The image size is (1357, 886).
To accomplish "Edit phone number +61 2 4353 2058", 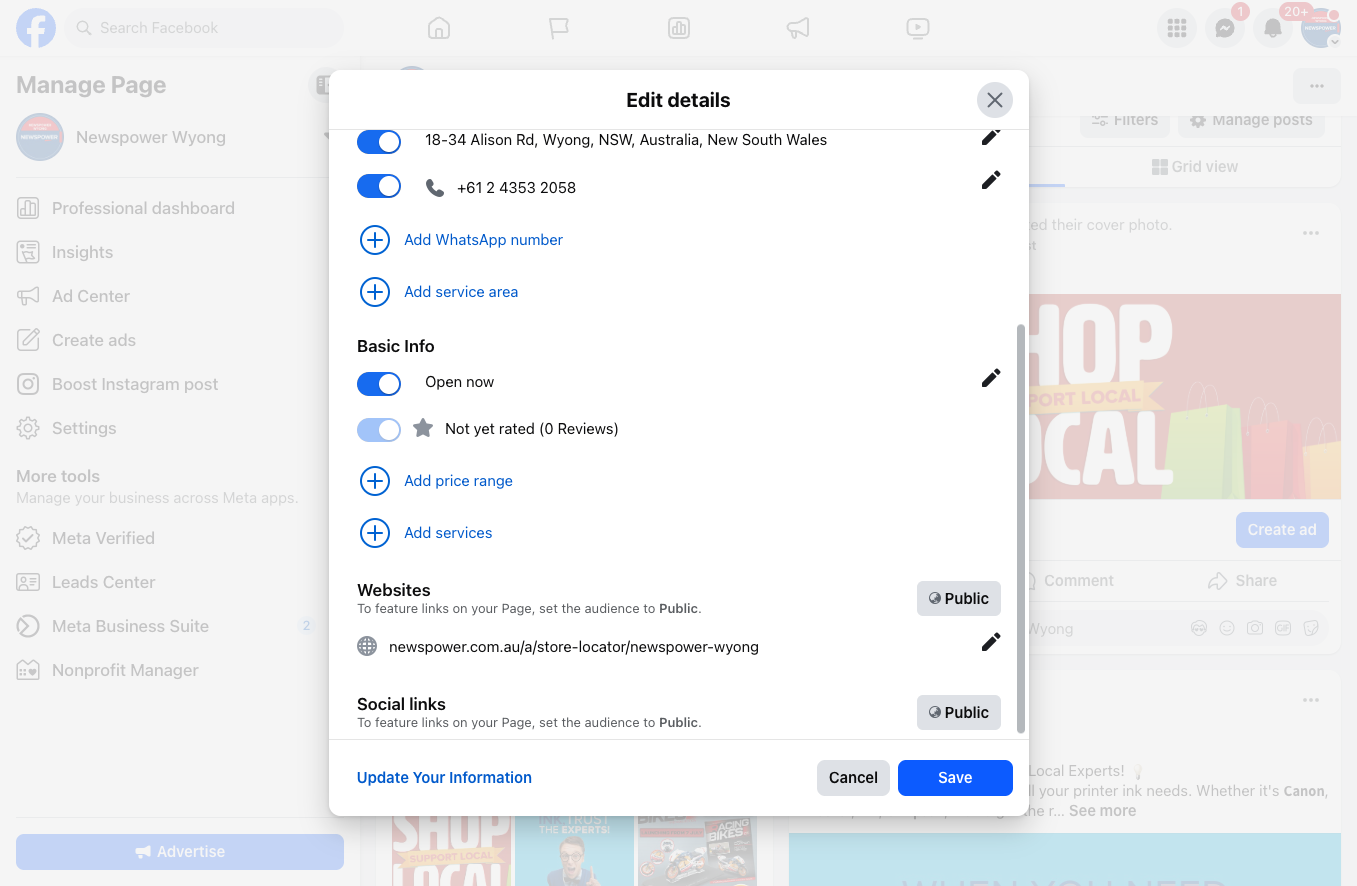I will click(991, 180).
